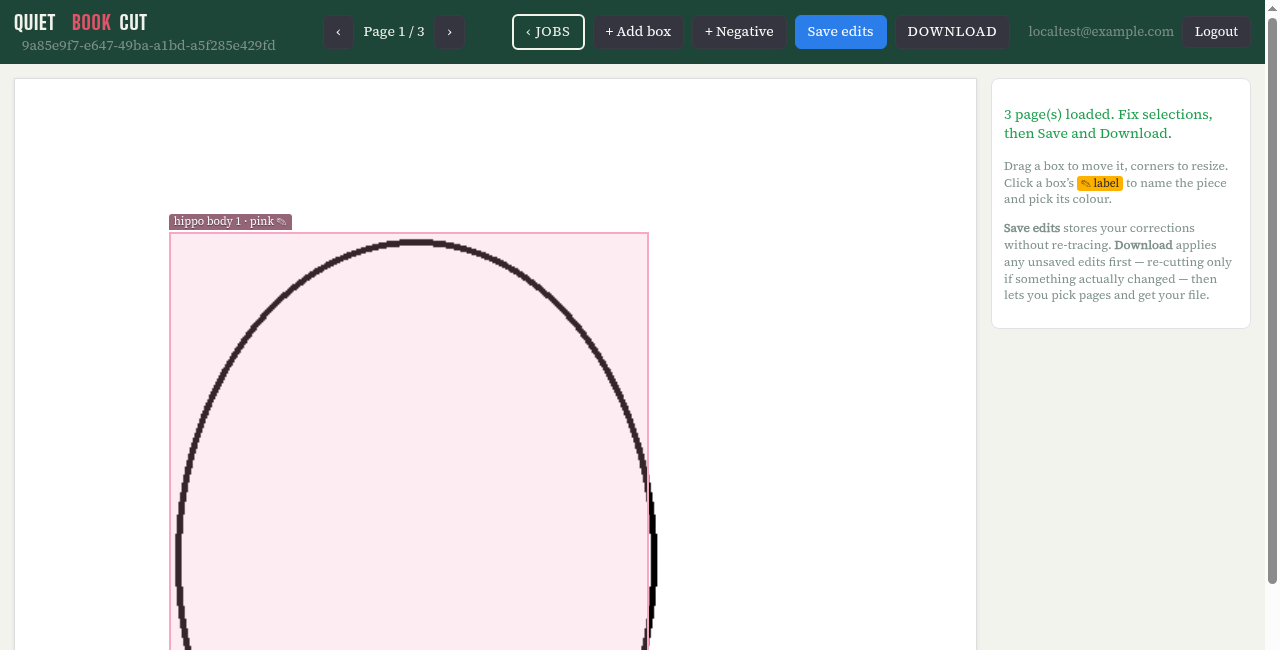
Task: Click the localtest@example.com account text
Action: (1101, 32)
